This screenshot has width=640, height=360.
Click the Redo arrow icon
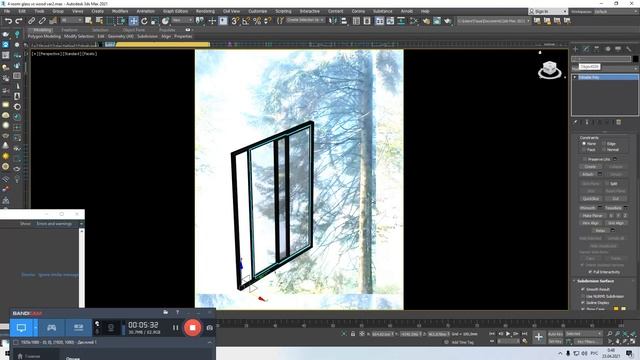point(19,21)
